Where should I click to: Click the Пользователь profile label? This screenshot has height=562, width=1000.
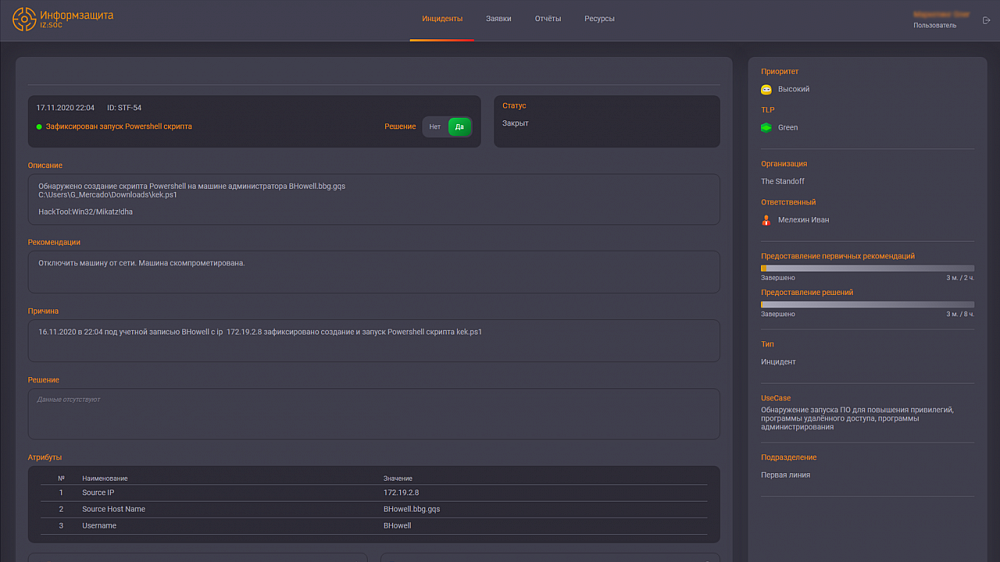pos(934,26)
